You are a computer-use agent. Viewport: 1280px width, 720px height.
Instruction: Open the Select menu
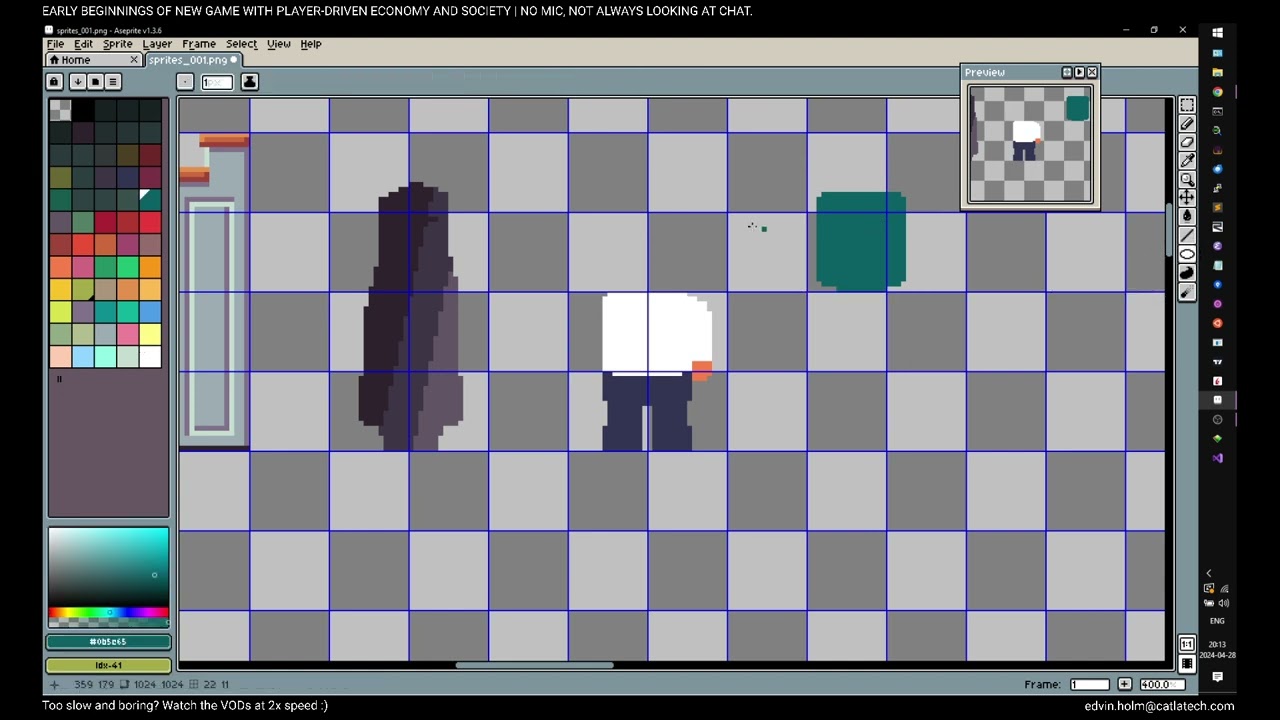click(x=241, y=44)
